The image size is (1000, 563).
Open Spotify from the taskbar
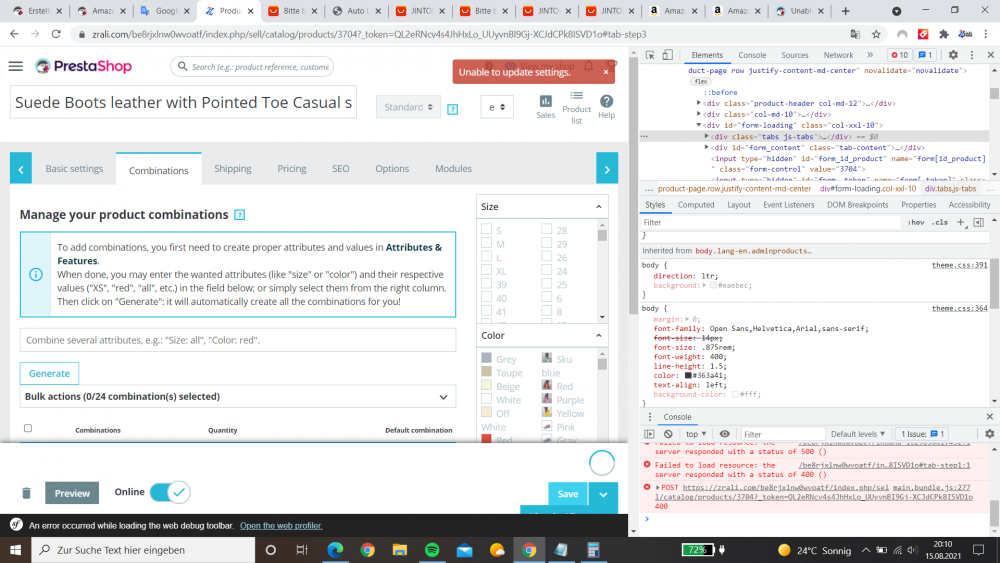coord(432,550)
